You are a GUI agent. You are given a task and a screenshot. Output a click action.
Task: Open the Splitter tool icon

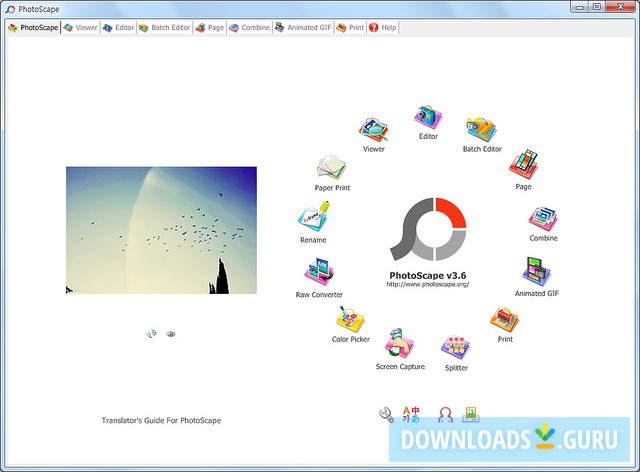456,347
